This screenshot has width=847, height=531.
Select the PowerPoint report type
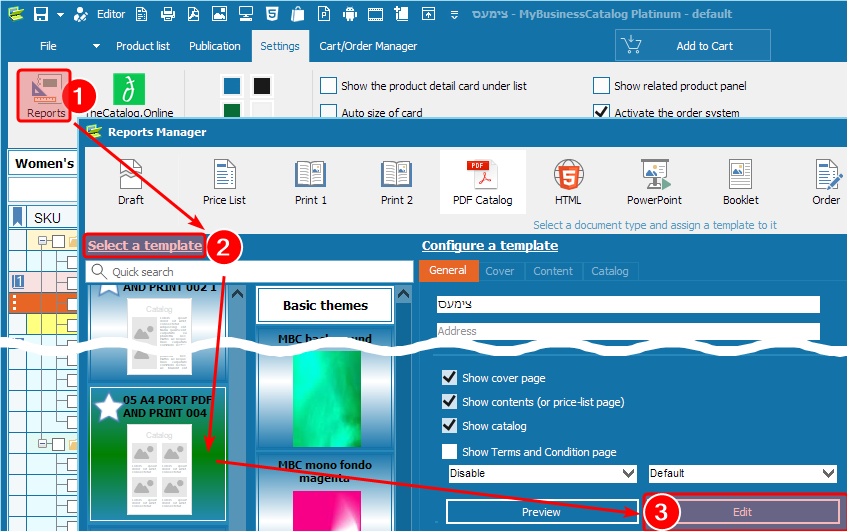pos(654,181)
